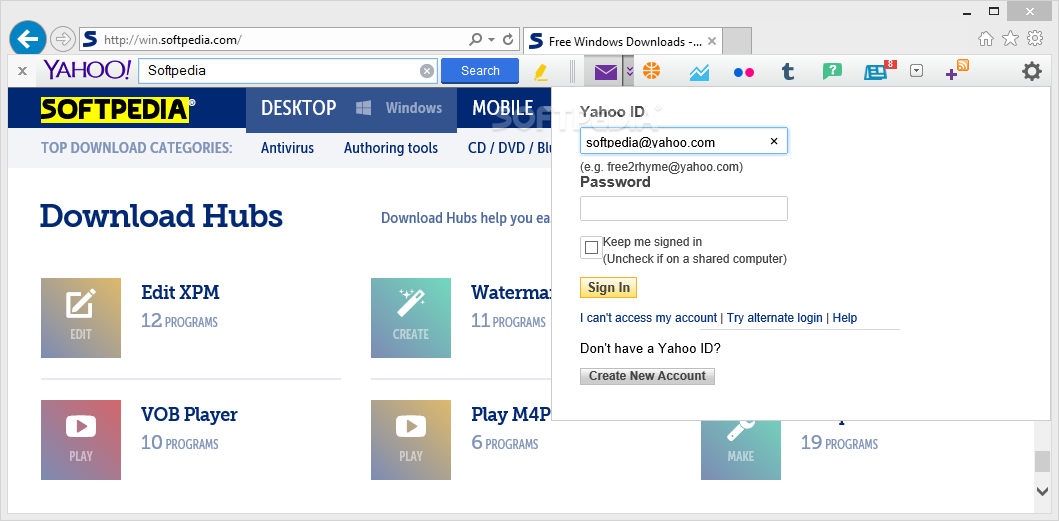
Task: Clear the Yahoo ID field with X
Action: point(774,141)
